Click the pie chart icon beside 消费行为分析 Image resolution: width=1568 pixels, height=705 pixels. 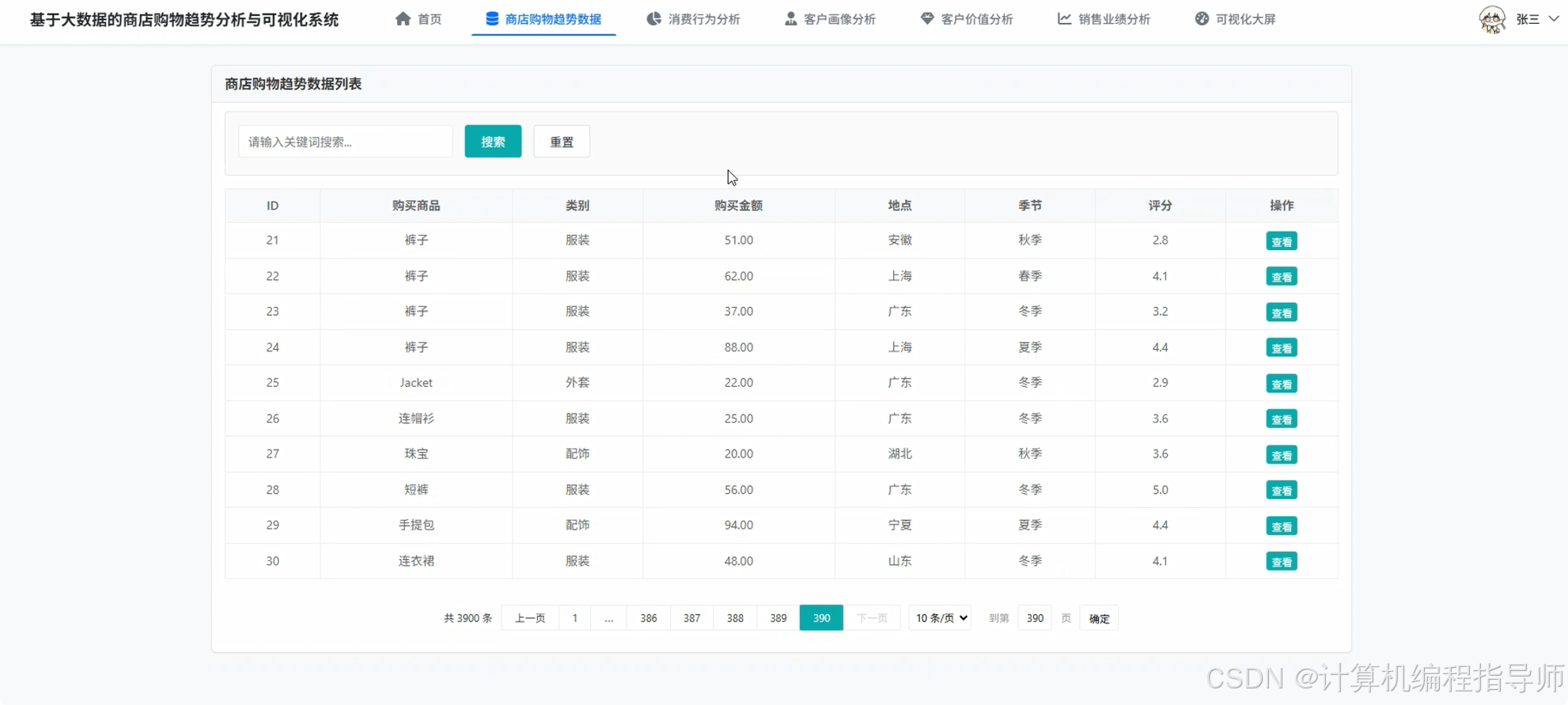point(653,18)
